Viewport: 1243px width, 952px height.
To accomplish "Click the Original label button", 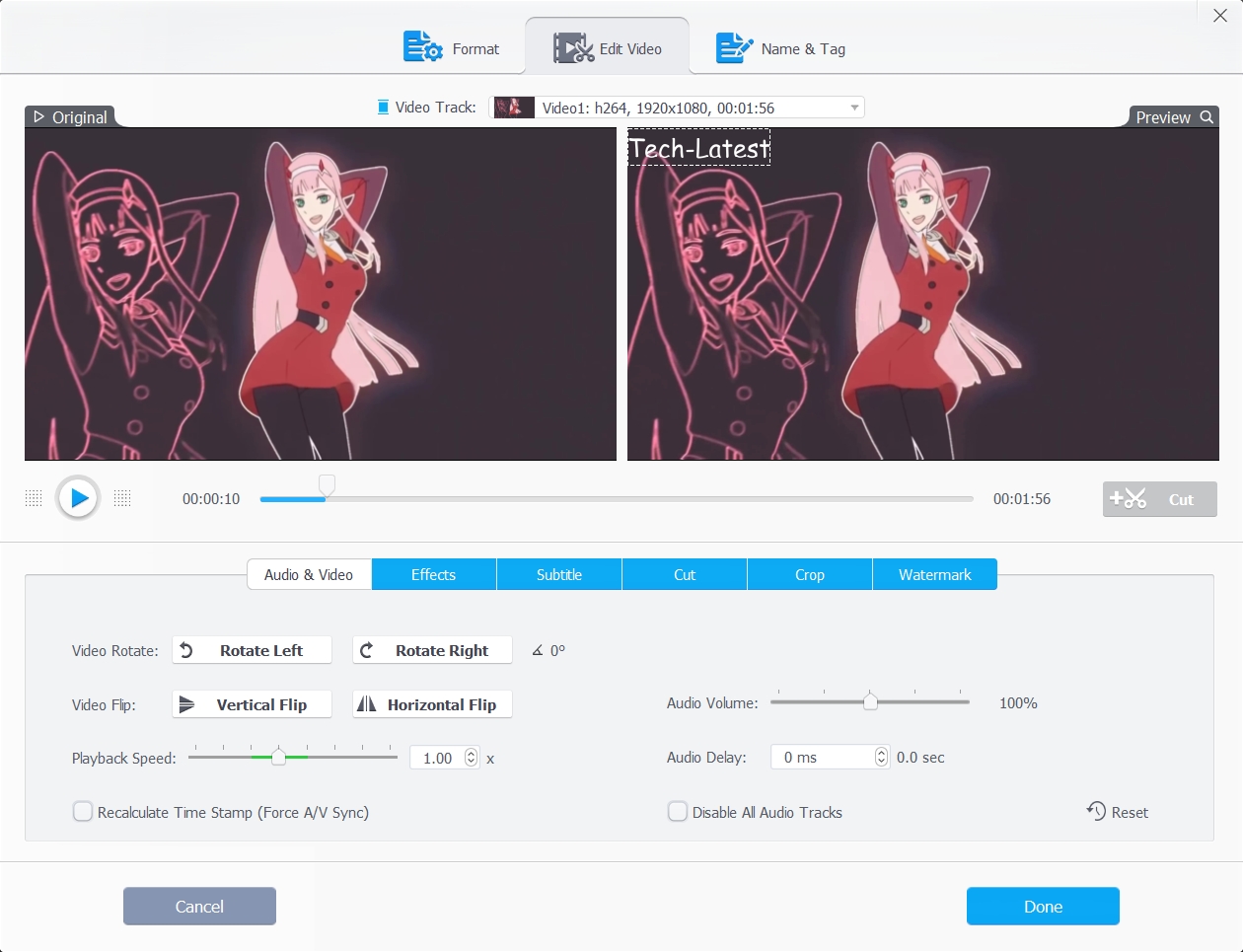I will pos(70,116).
